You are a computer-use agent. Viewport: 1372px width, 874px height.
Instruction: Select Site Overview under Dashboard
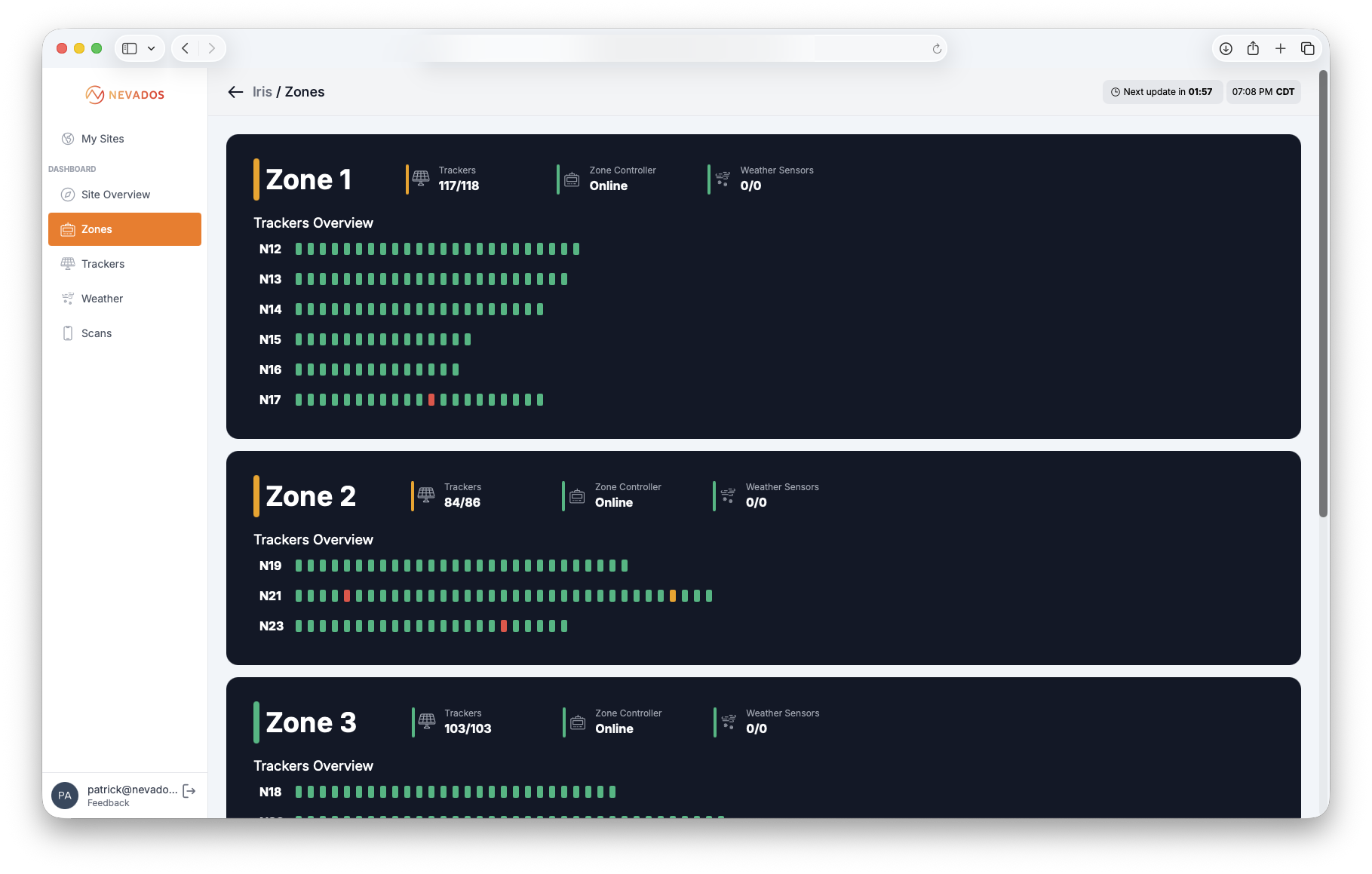click(115, 195)
